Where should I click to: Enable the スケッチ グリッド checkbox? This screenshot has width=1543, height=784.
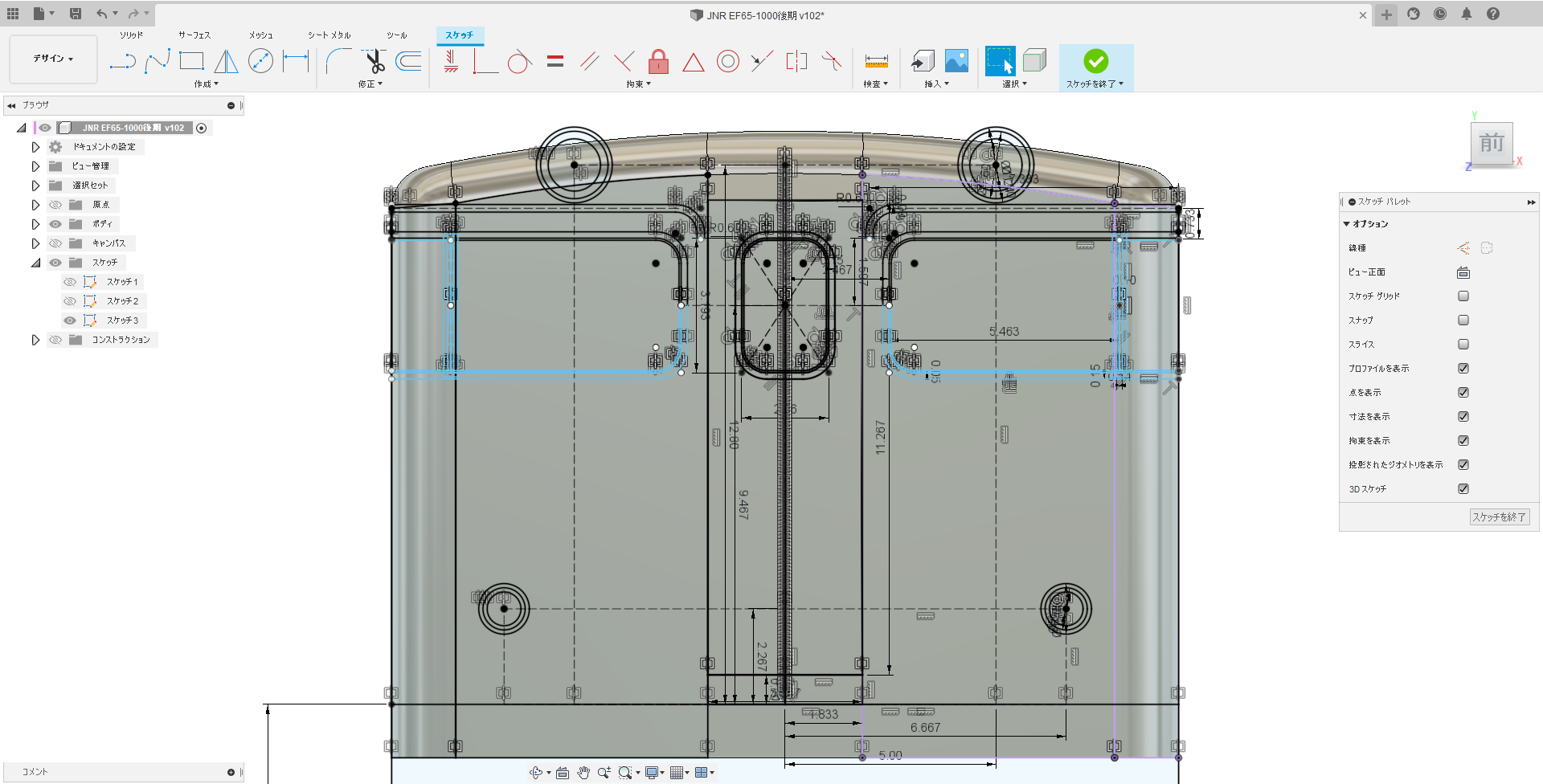[1463, 296]
